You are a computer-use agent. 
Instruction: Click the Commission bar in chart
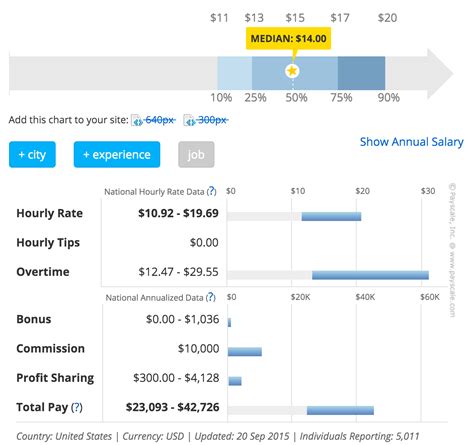245,351
